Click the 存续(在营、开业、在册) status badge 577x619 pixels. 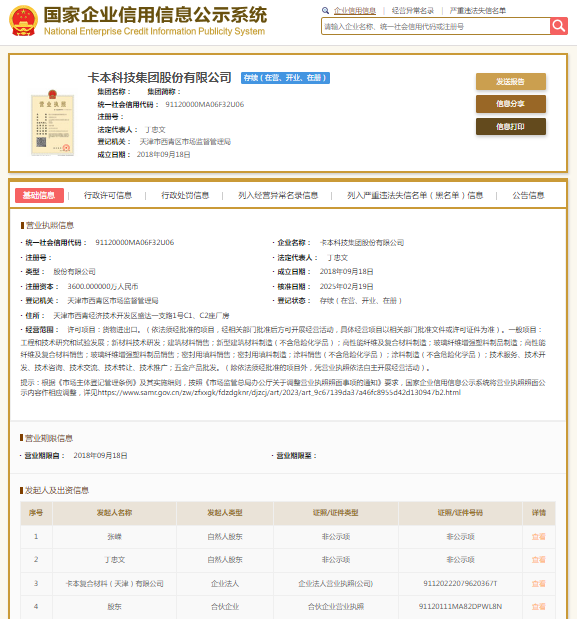pyautogui.click(x=285, y=78)
